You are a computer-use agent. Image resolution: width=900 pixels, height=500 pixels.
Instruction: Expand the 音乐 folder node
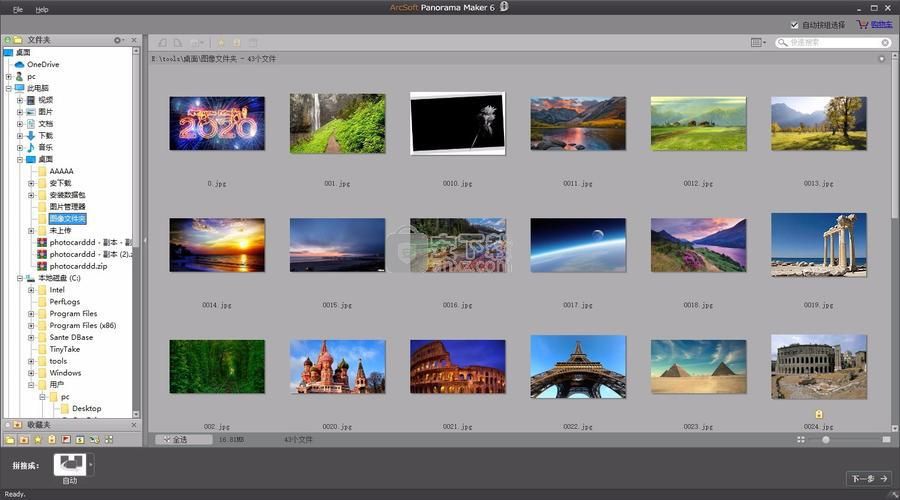tap(20, 148)
